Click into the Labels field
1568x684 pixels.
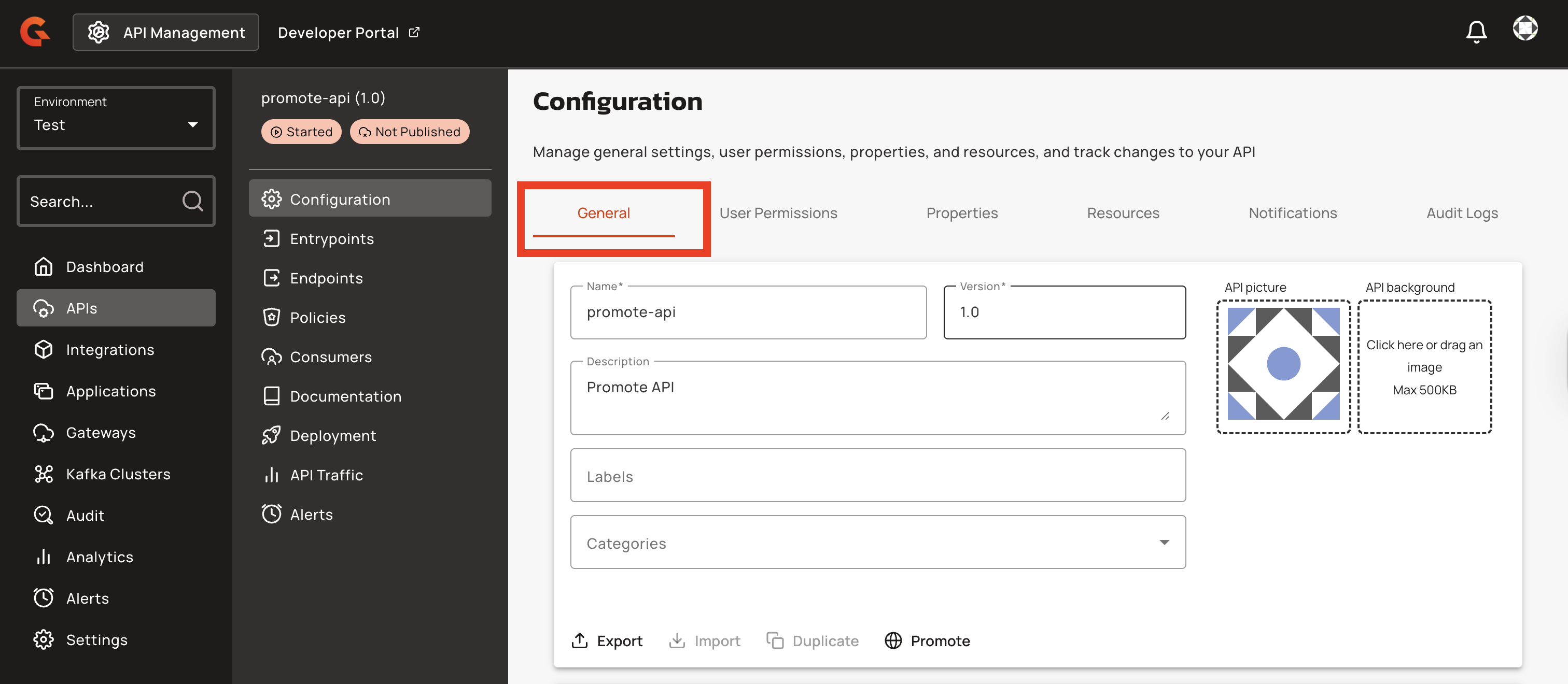877,476
